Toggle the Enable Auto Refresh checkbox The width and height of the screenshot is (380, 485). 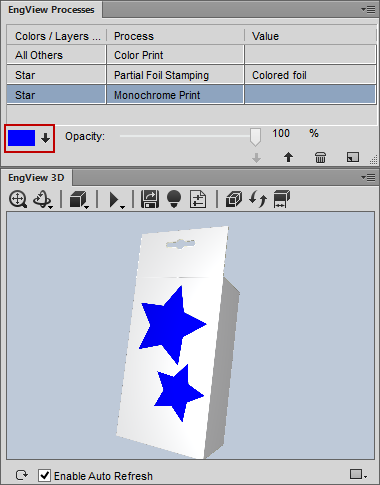(44, 475)
